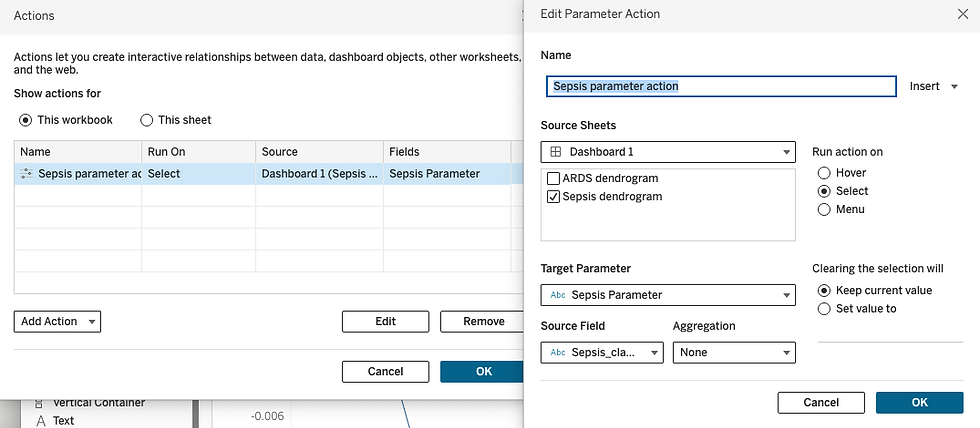
Task: Click the parameter action icon in list row
Action: point(26,174)
